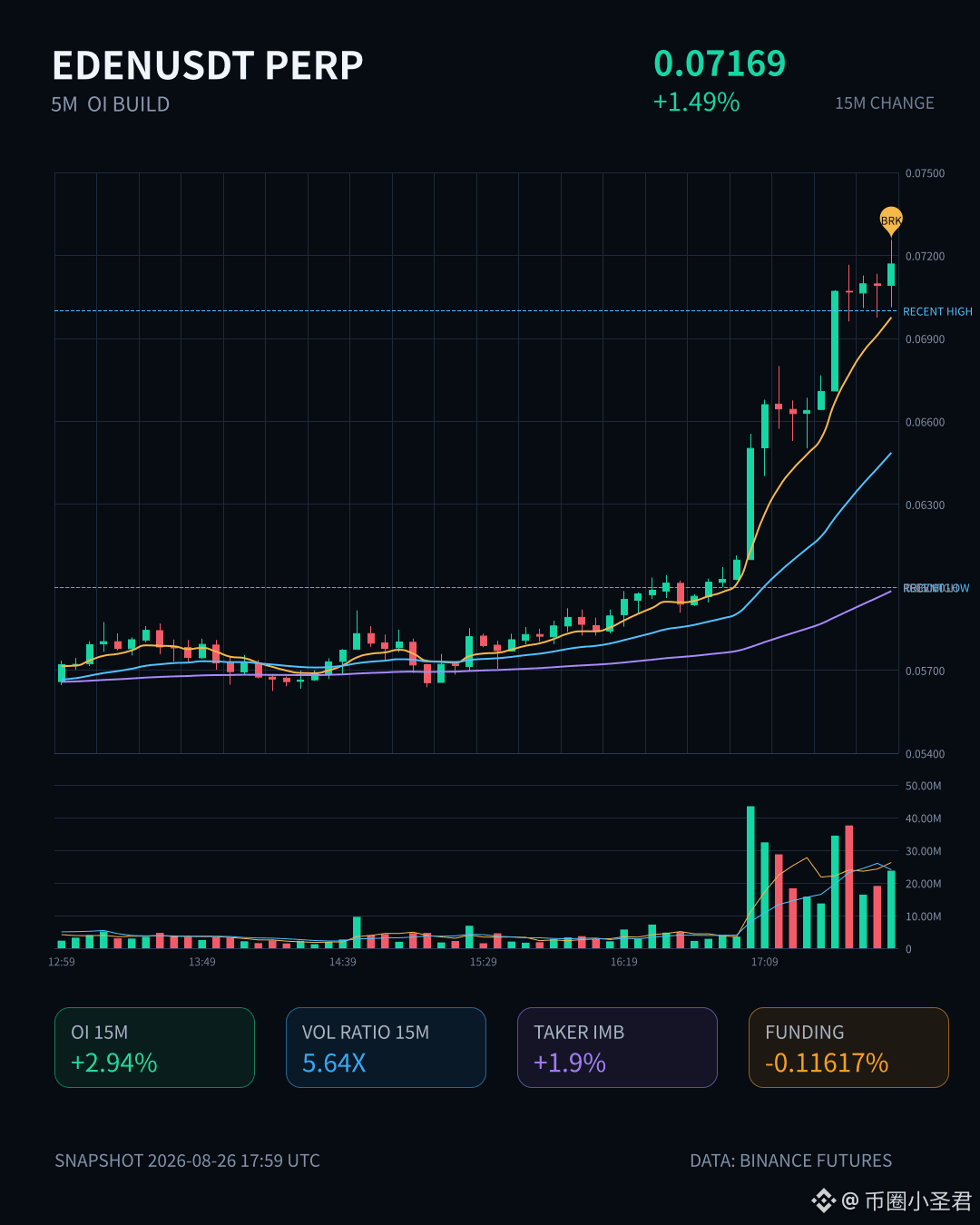Click the 16:19 time axis label
This screenshot has height=1225, width=980.
click(624, 962)
